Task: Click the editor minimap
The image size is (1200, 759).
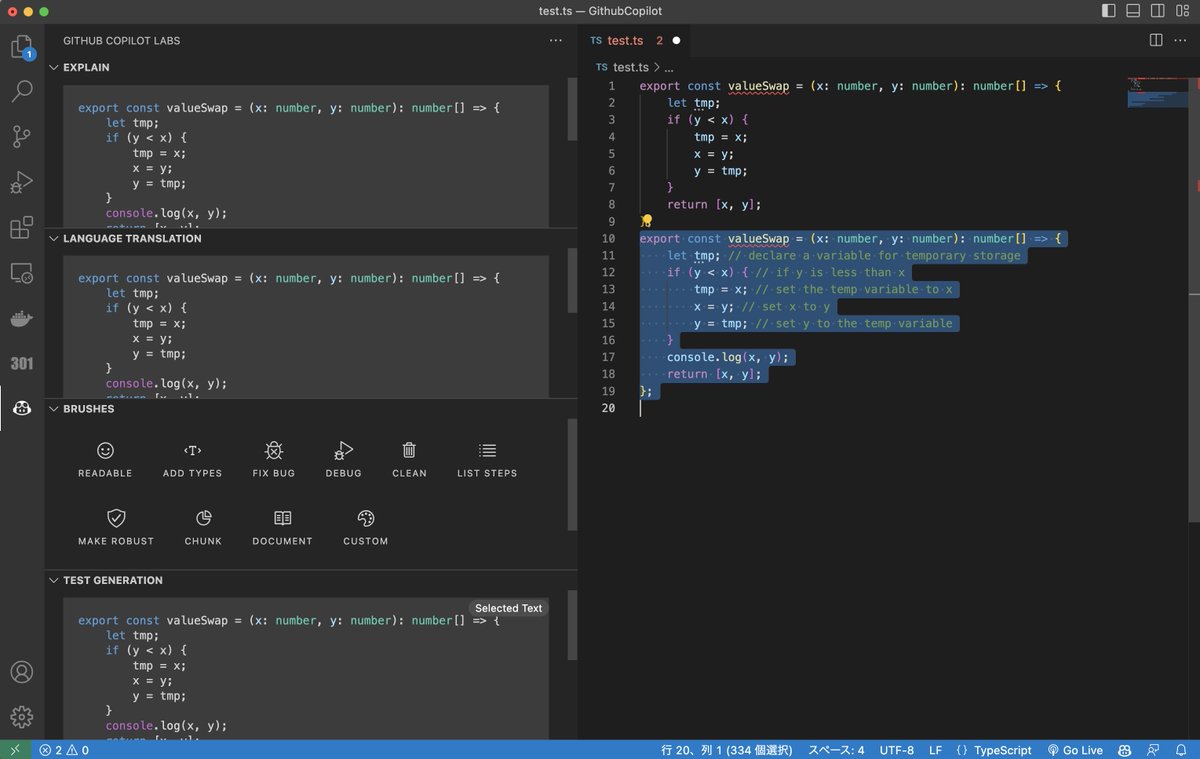Action: 1159,92
